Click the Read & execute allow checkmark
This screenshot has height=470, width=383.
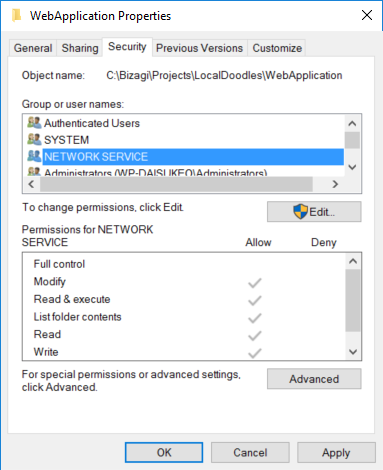point(255,301)
